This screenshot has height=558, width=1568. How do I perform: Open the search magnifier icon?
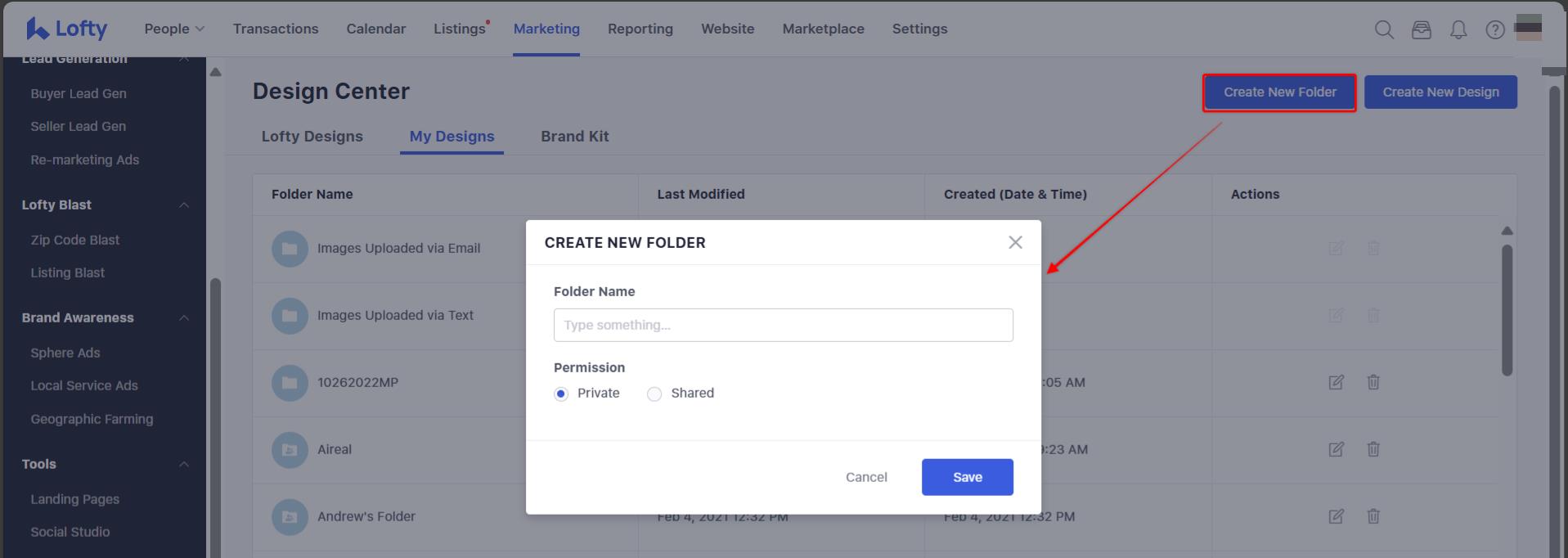(1384, 29)
